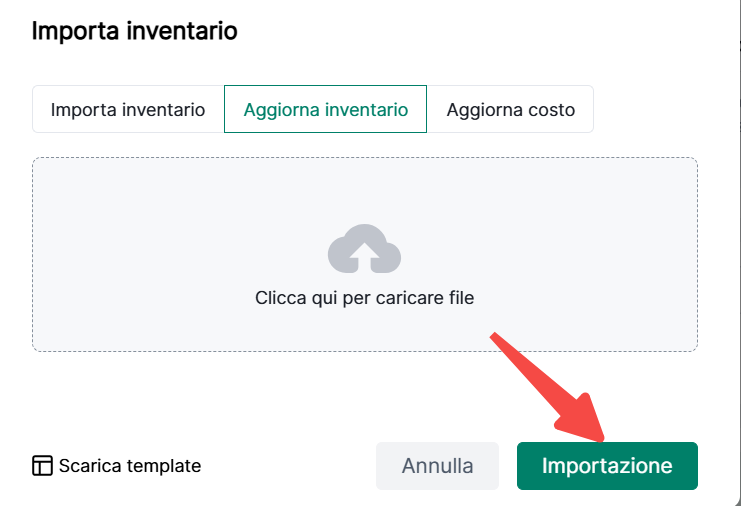Open the Aggiorna costo tab
Screen dimensions: 741x506
coord(510,109)
